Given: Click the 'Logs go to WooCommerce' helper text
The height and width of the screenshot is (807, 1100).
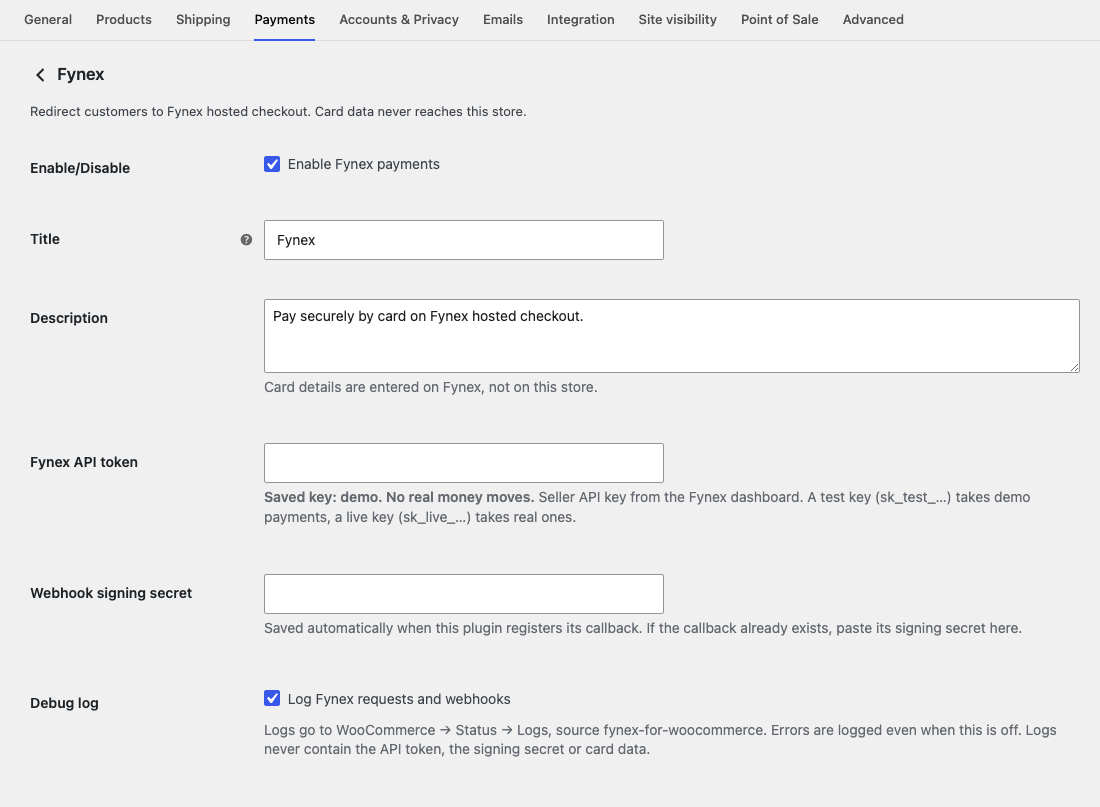Looking at the screenshot, I should pyautogui.click(x=660, y=740).
